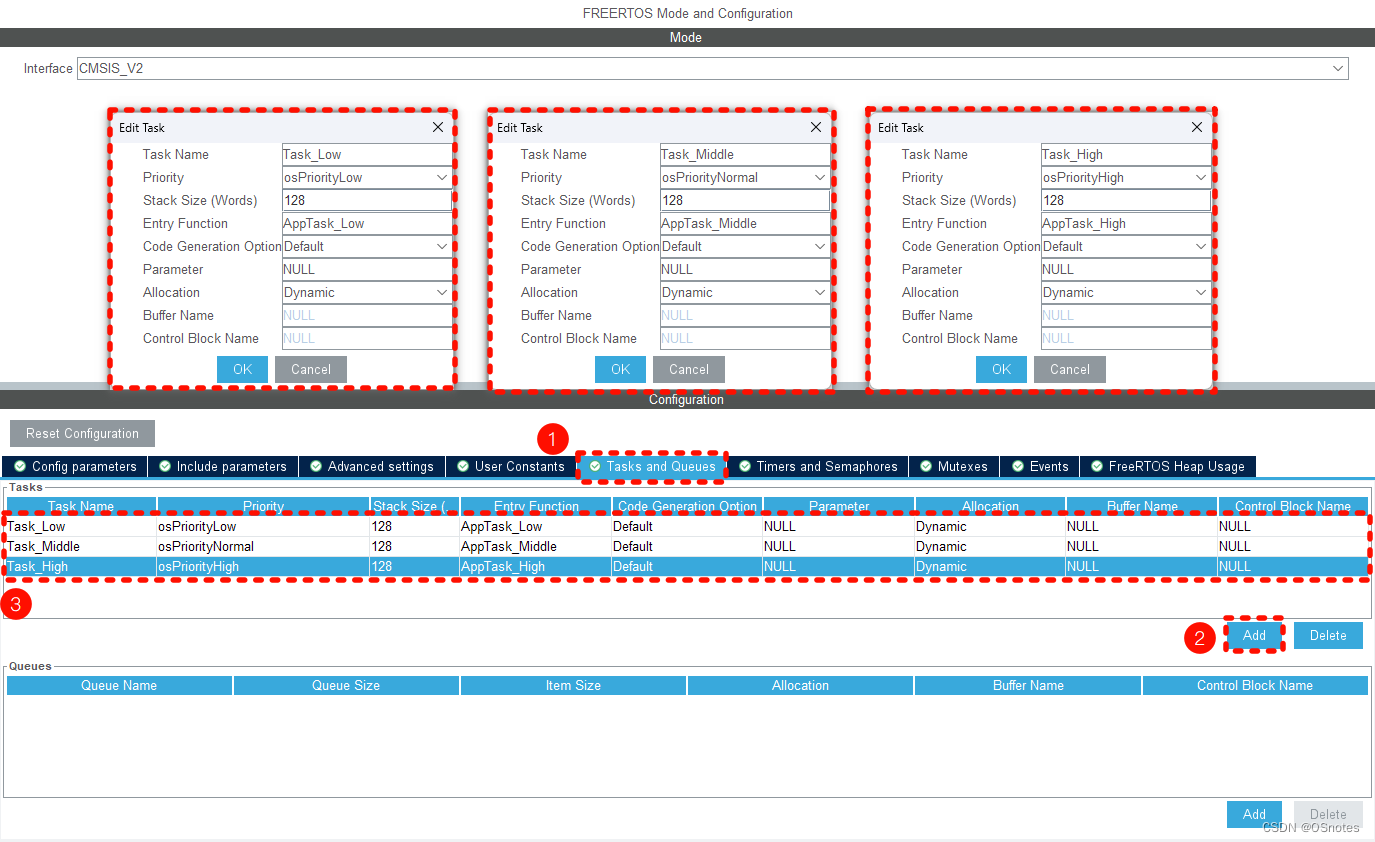
Task: Click the osPriorityNormal cell in Tasks table
Action: 263,546
